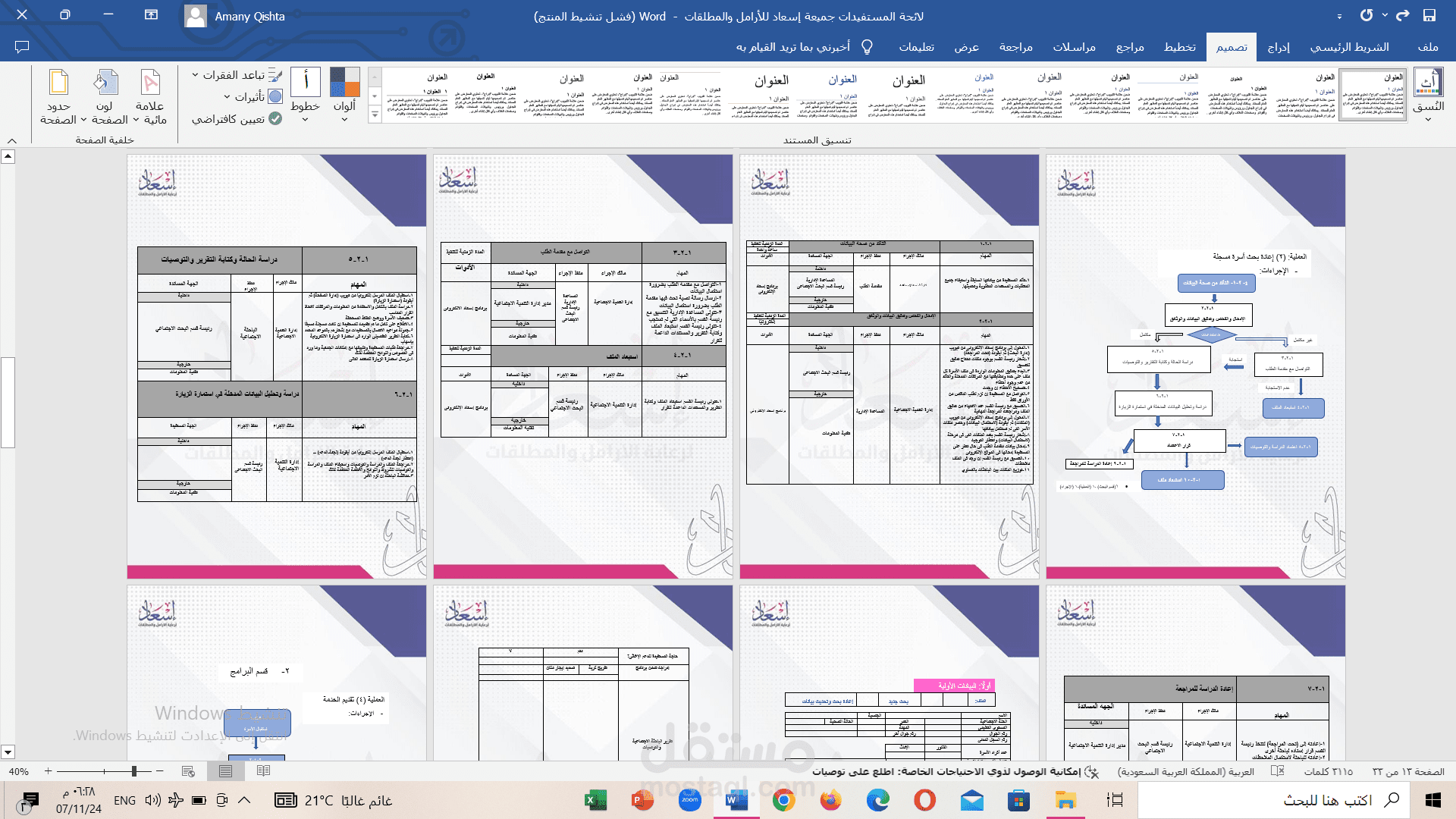Viewport: 1456px width, 819px height.
Task: Open the Watermark (علامة مائية) menu
Action: (x=150, y=97)
